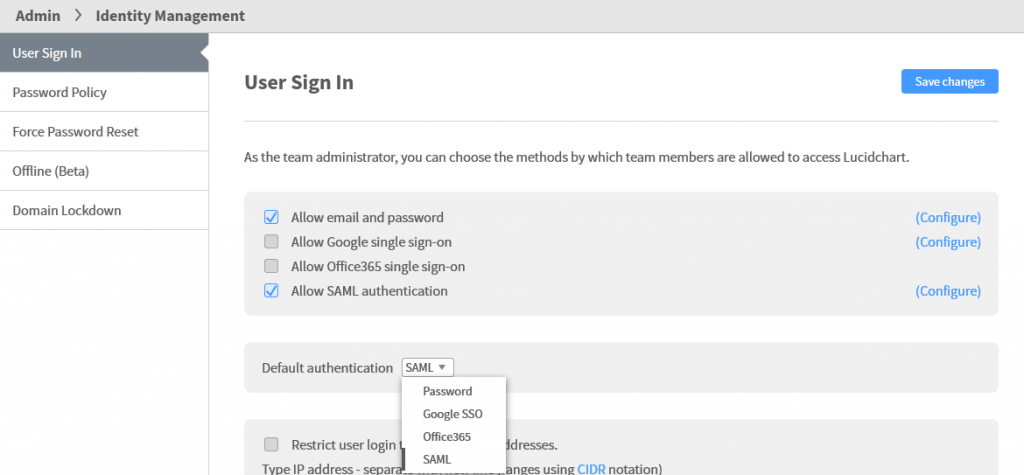
Task: Select User Sign In sidebar item
Action: click(x=104, y=53)
